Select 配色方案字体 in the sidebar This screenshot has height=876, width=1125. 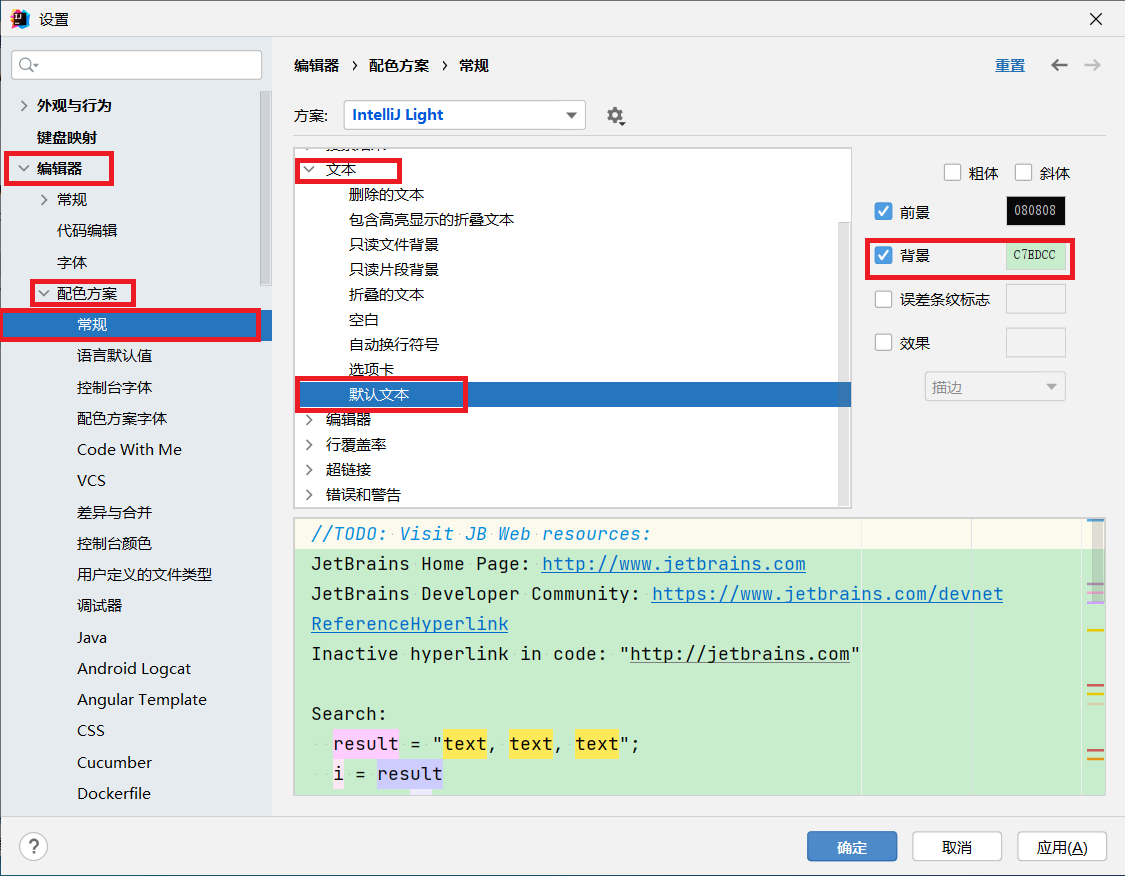(x=122, y=418)
